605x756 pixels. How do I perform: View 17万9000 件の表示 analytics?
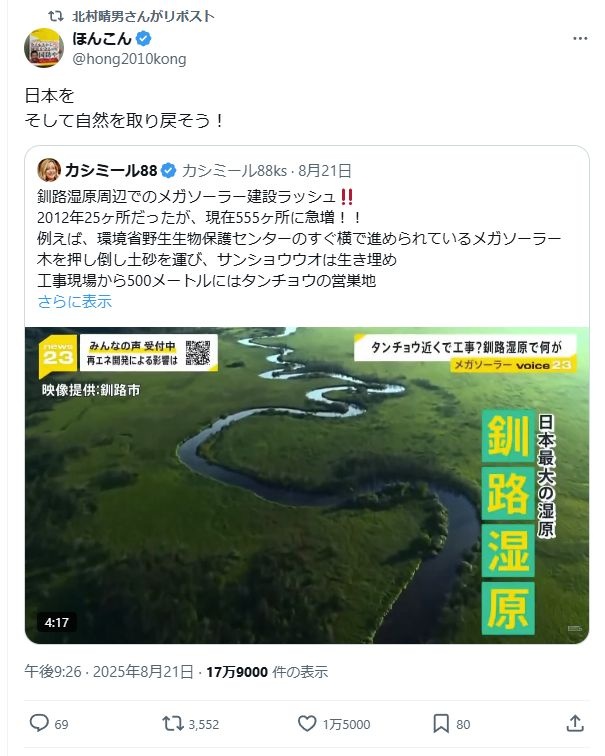point(267,672)
